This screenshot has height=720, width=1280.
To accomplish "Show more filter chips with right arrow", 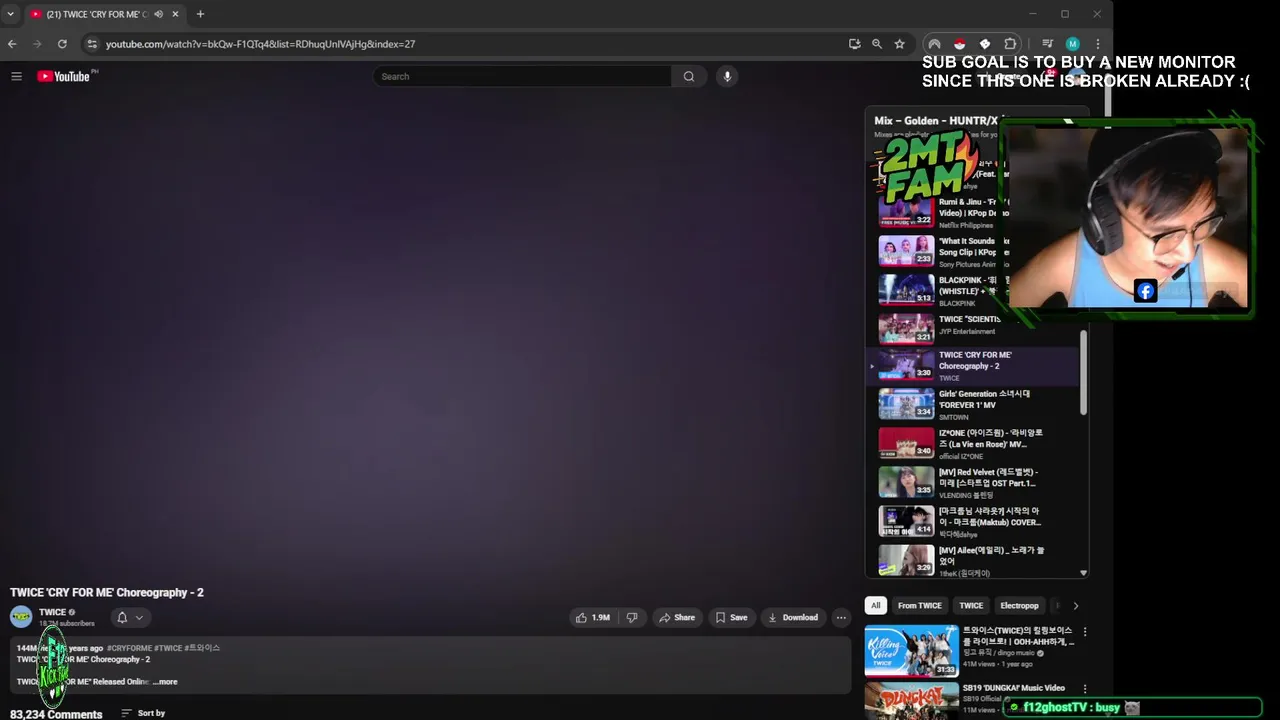I will tap(1075, 605).
